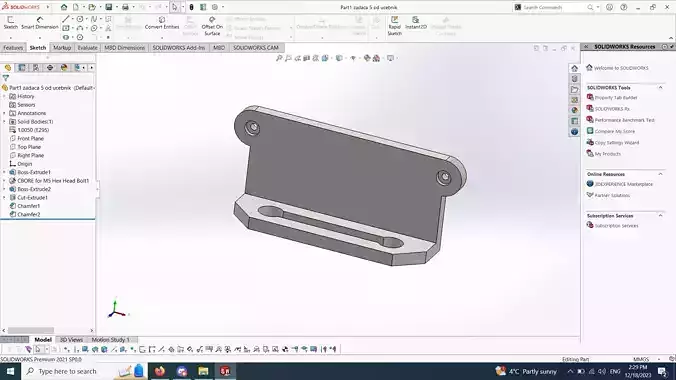Switch to the Evaluate tab
This screenshot has height=380, width=676.
tap(88, 48)
